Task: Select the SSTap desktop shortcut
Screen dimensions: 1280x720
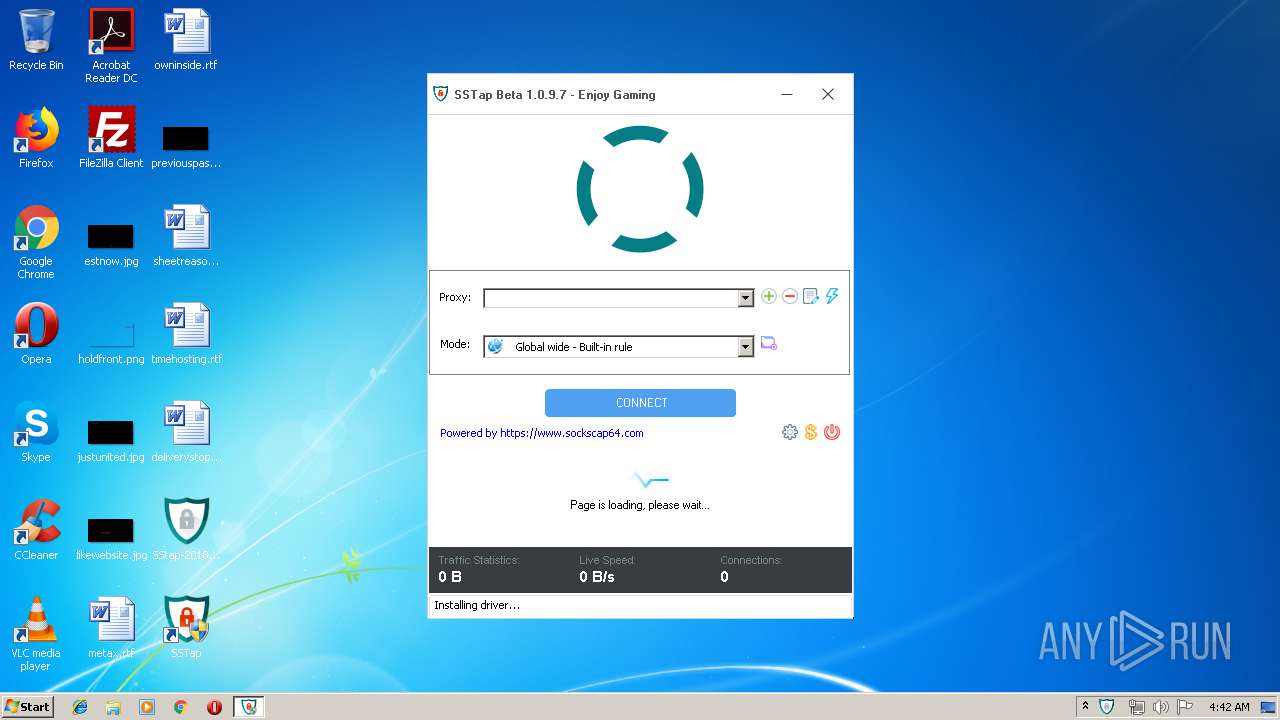Action: click(x=186, y=628)
